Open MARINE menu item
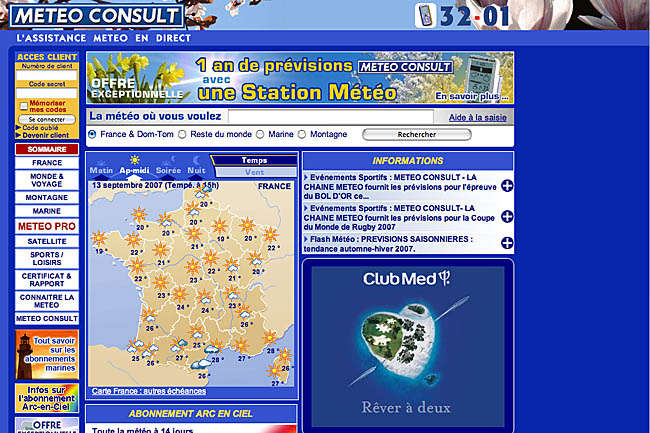The height and width of the screenshot is (433, 650). pyautogui.click(x=47, y=211)
